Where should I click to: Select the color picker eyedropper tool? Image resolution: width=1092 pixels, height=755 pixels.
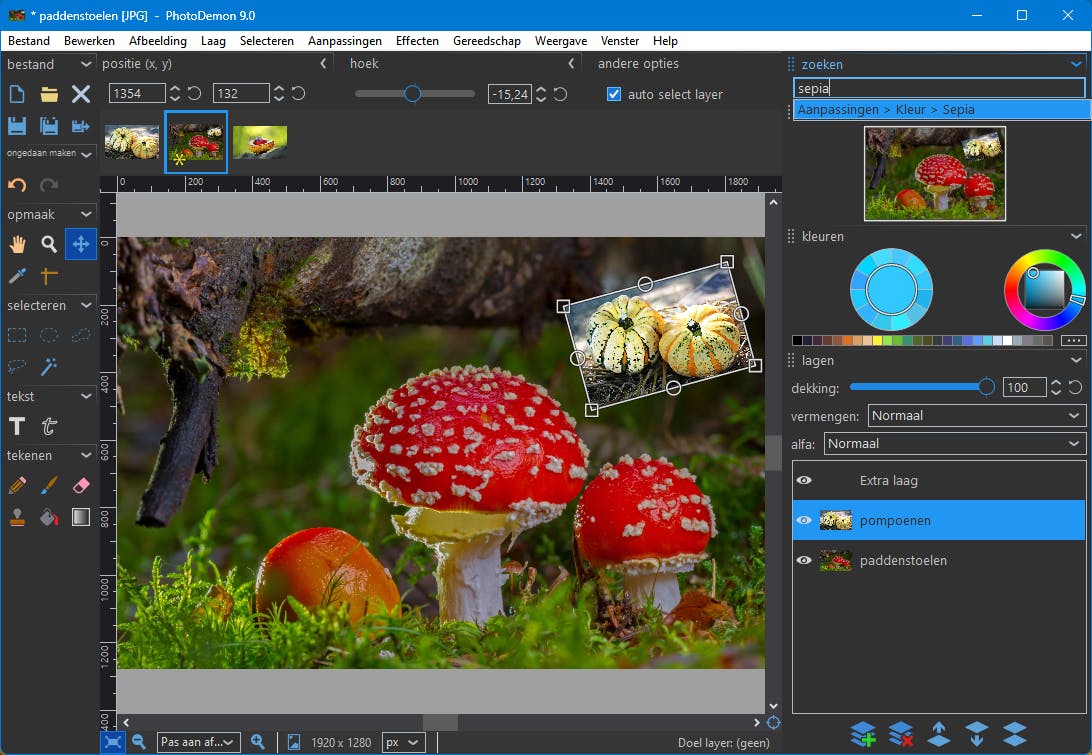17,276
